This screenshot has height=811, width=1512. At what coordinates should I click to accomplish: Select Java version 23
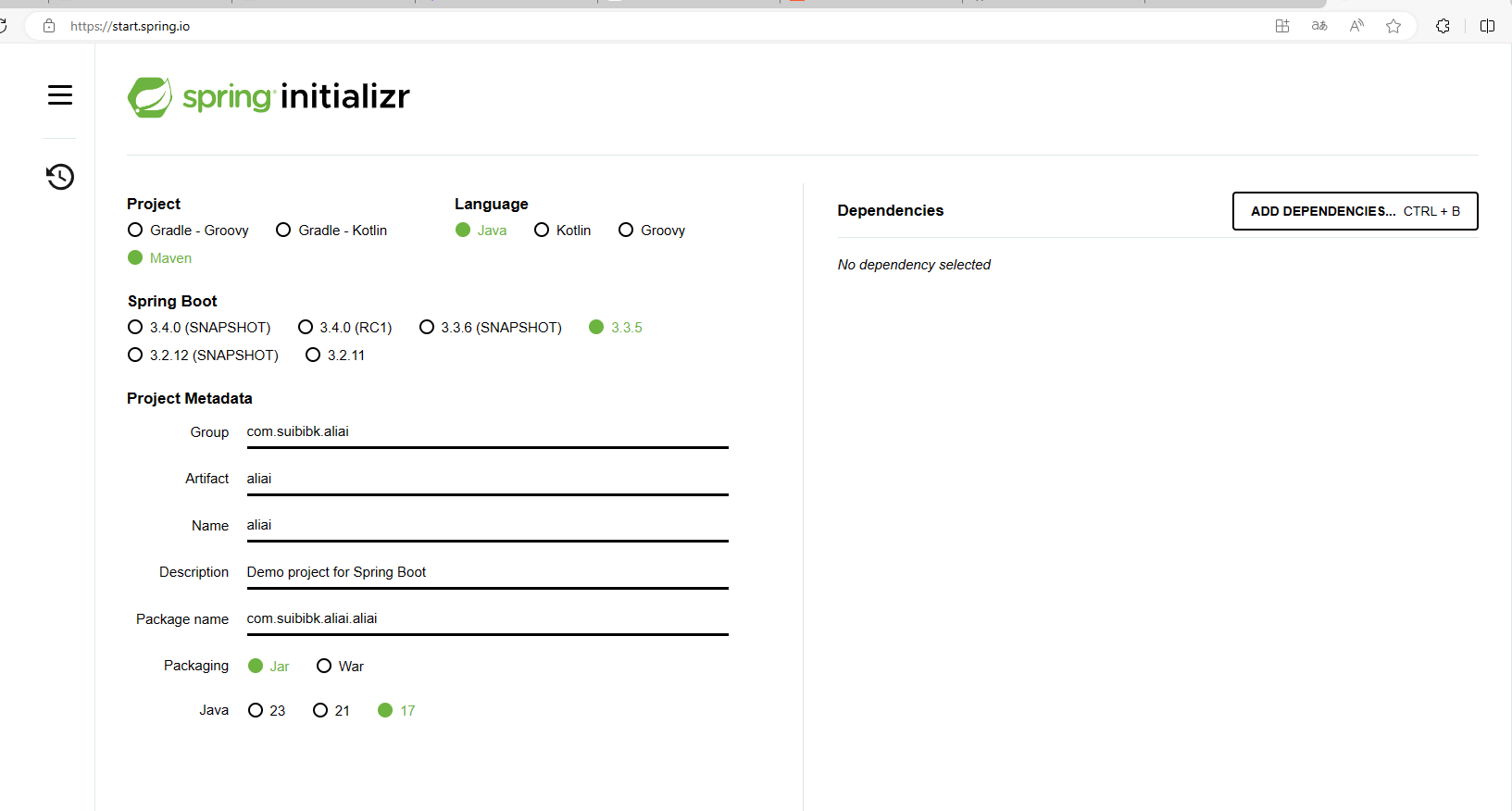tap(267, 711)
